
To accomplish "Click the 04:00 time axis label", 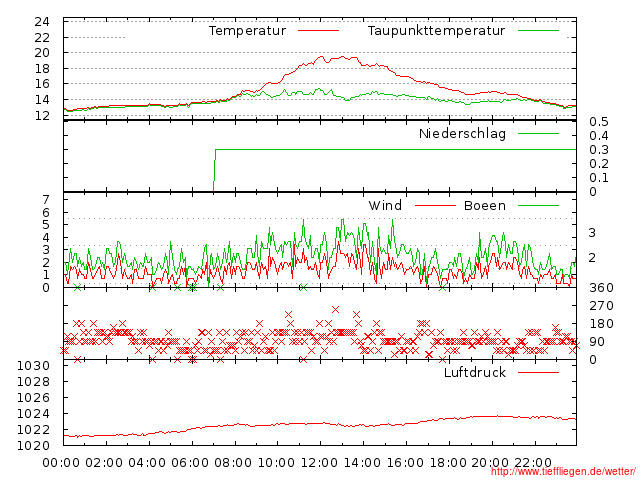I will (147, 463).
